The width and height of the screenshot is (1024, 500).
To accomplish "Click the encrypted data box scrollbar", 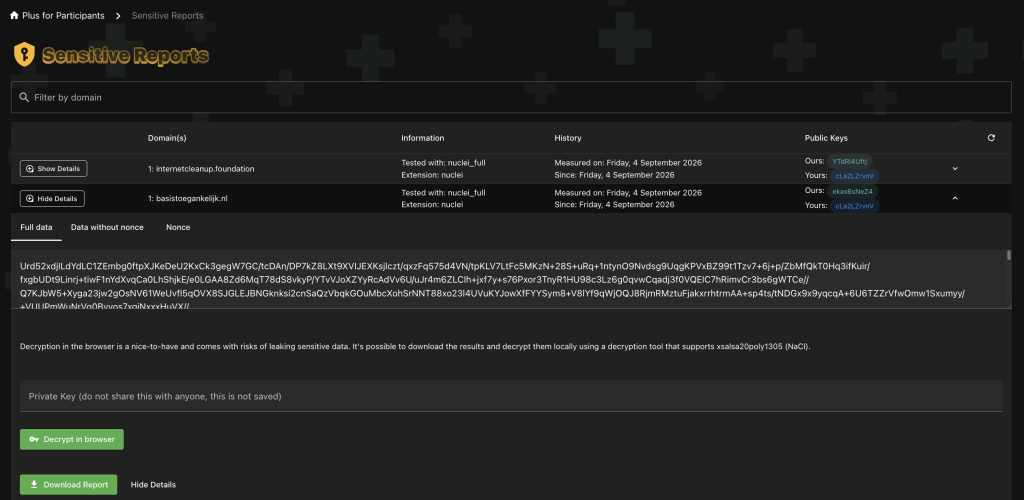I will (1009, 255).
